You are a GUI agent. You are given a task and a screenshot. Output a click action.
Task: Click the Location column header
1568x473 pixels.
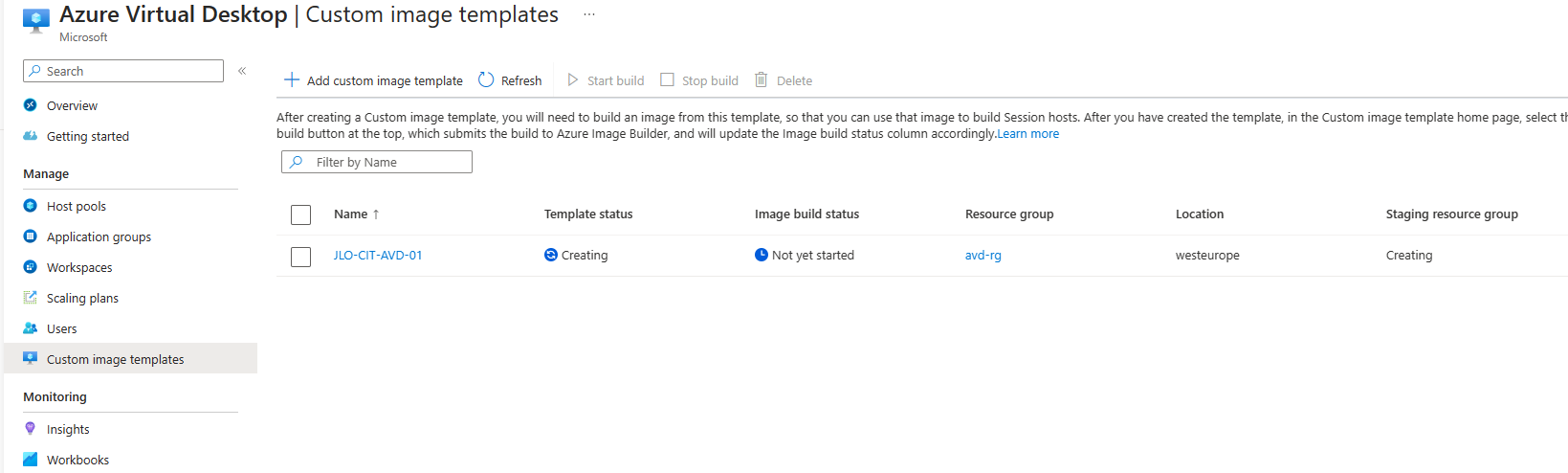click(1200, 214)
